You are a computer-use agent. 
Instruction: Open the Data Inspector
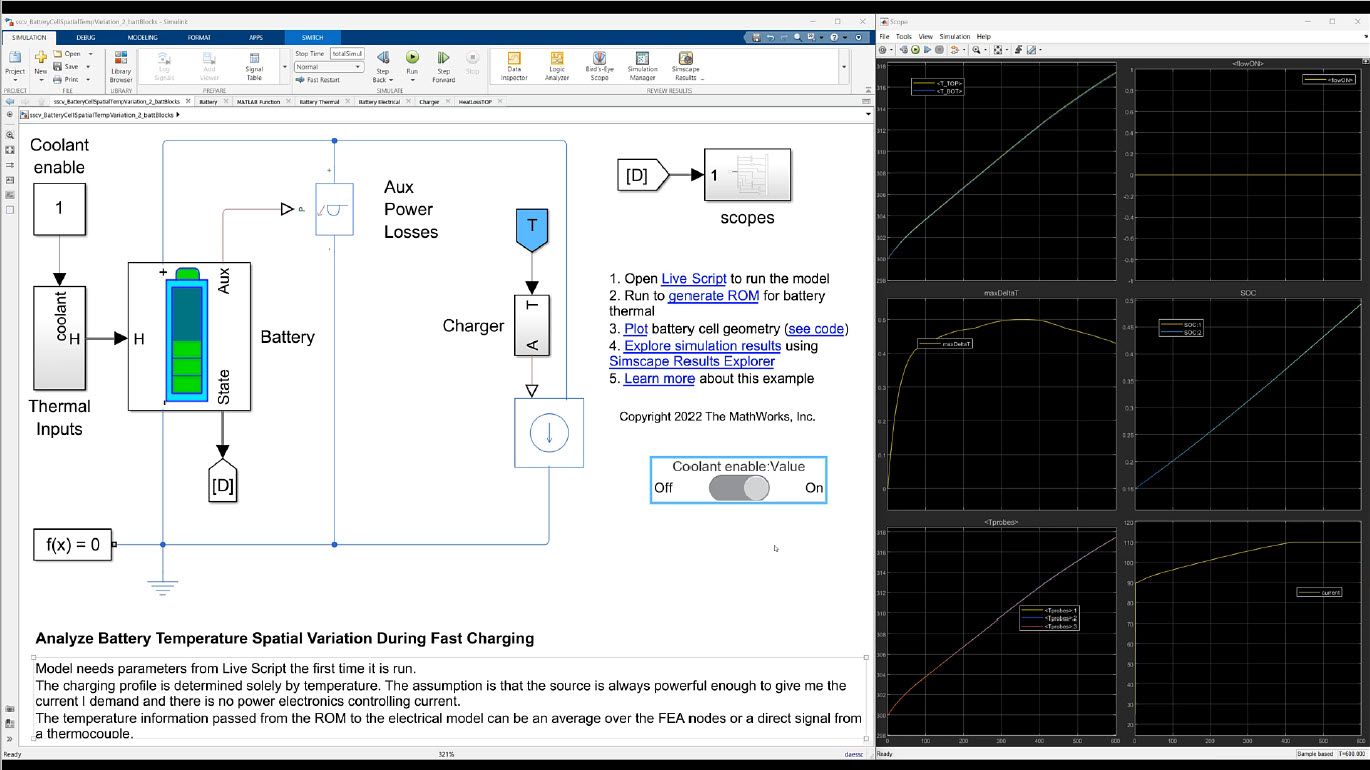coord(513,66)
